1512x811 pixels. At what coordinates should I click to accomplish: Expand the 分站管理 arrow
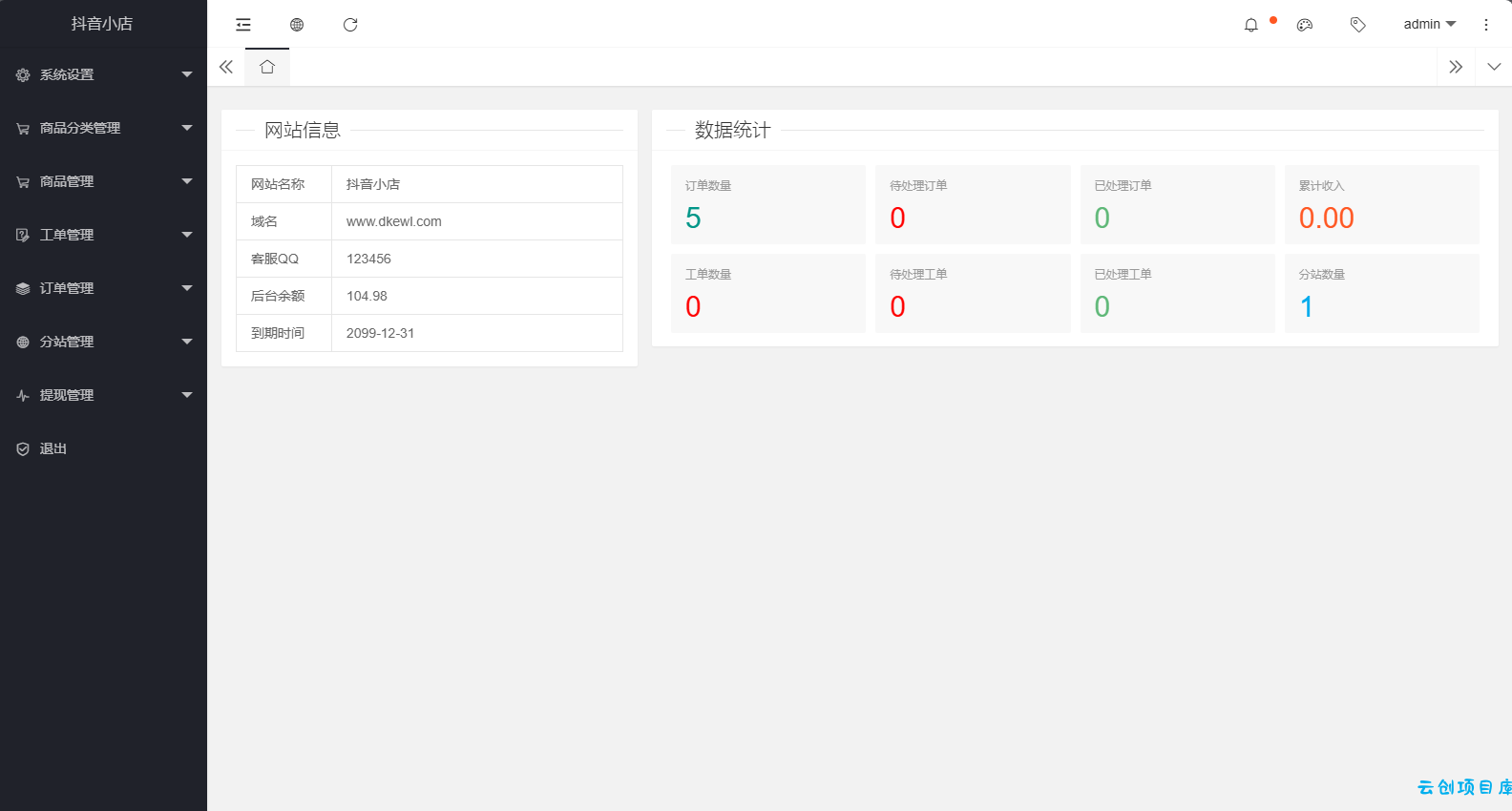[187, 342]
